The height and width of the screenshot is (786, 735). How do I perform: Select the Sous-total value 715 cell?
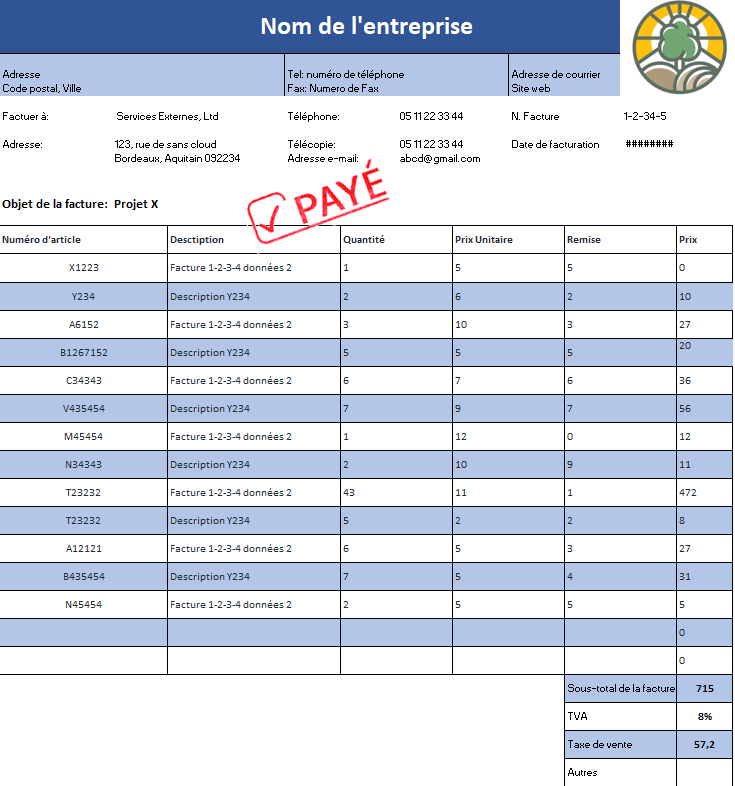tap(704, 688)
